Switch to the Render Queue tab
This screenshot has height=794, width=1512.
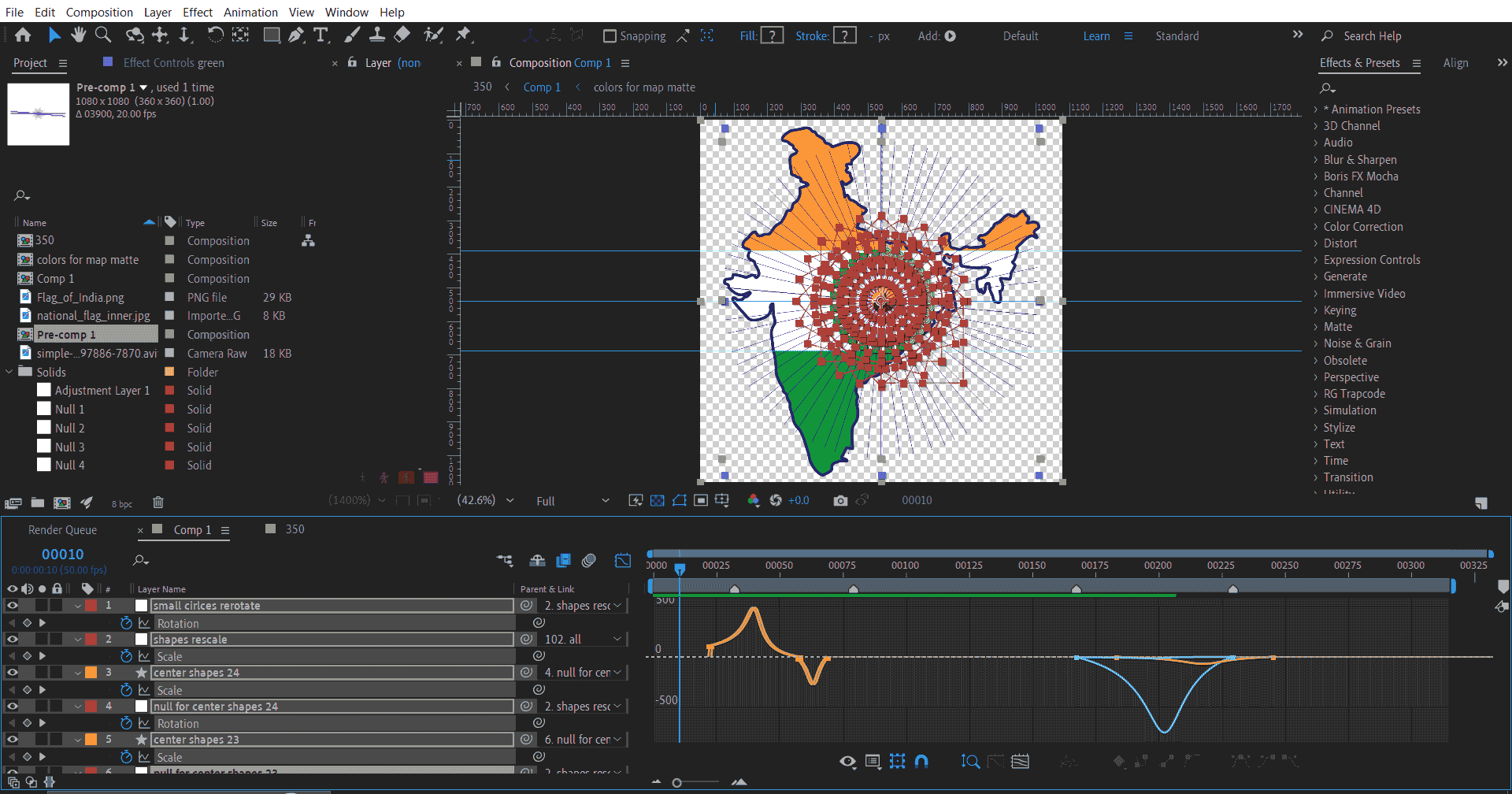click(x=62, y=530)
